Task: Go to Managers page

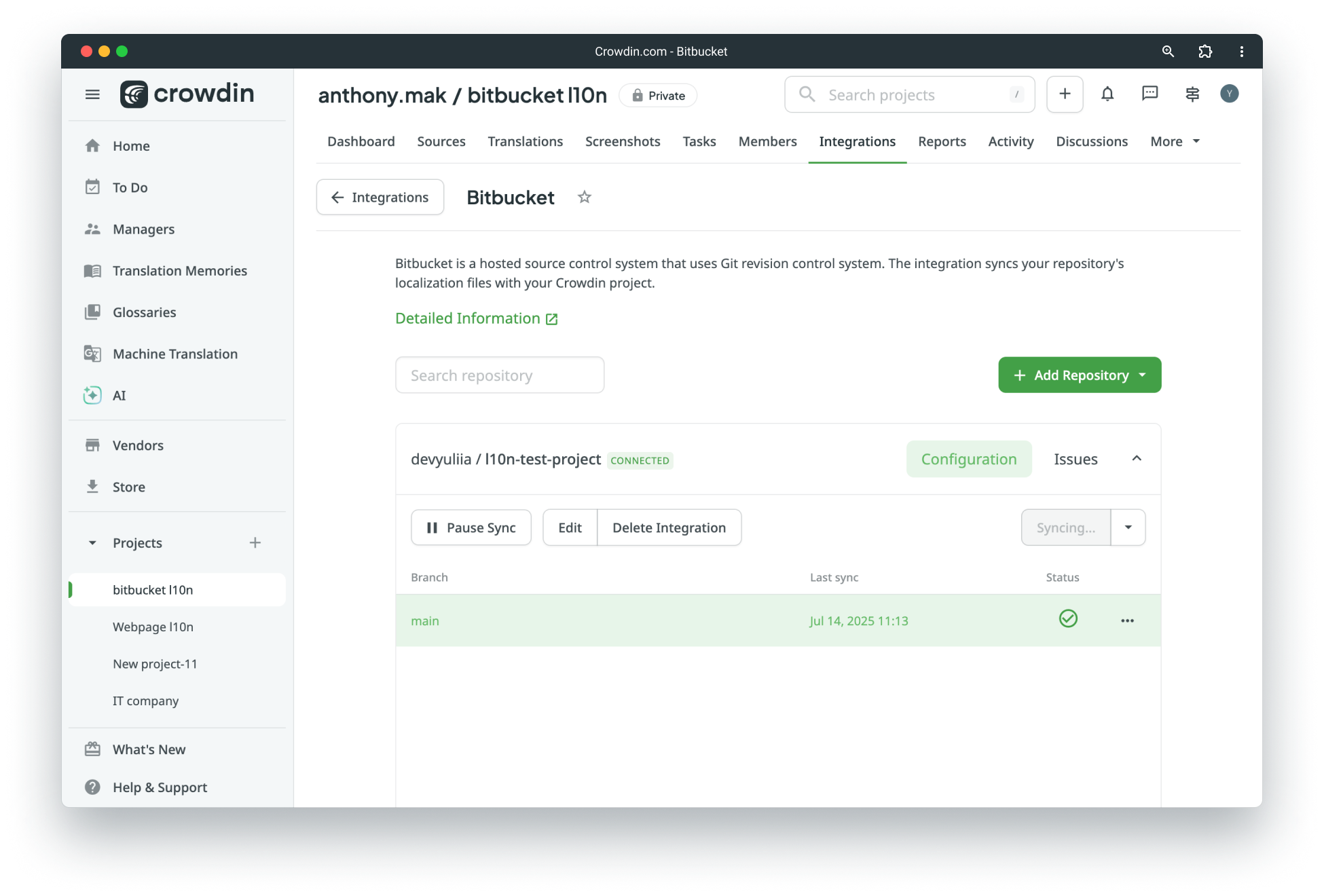Action: coord(143,229)
